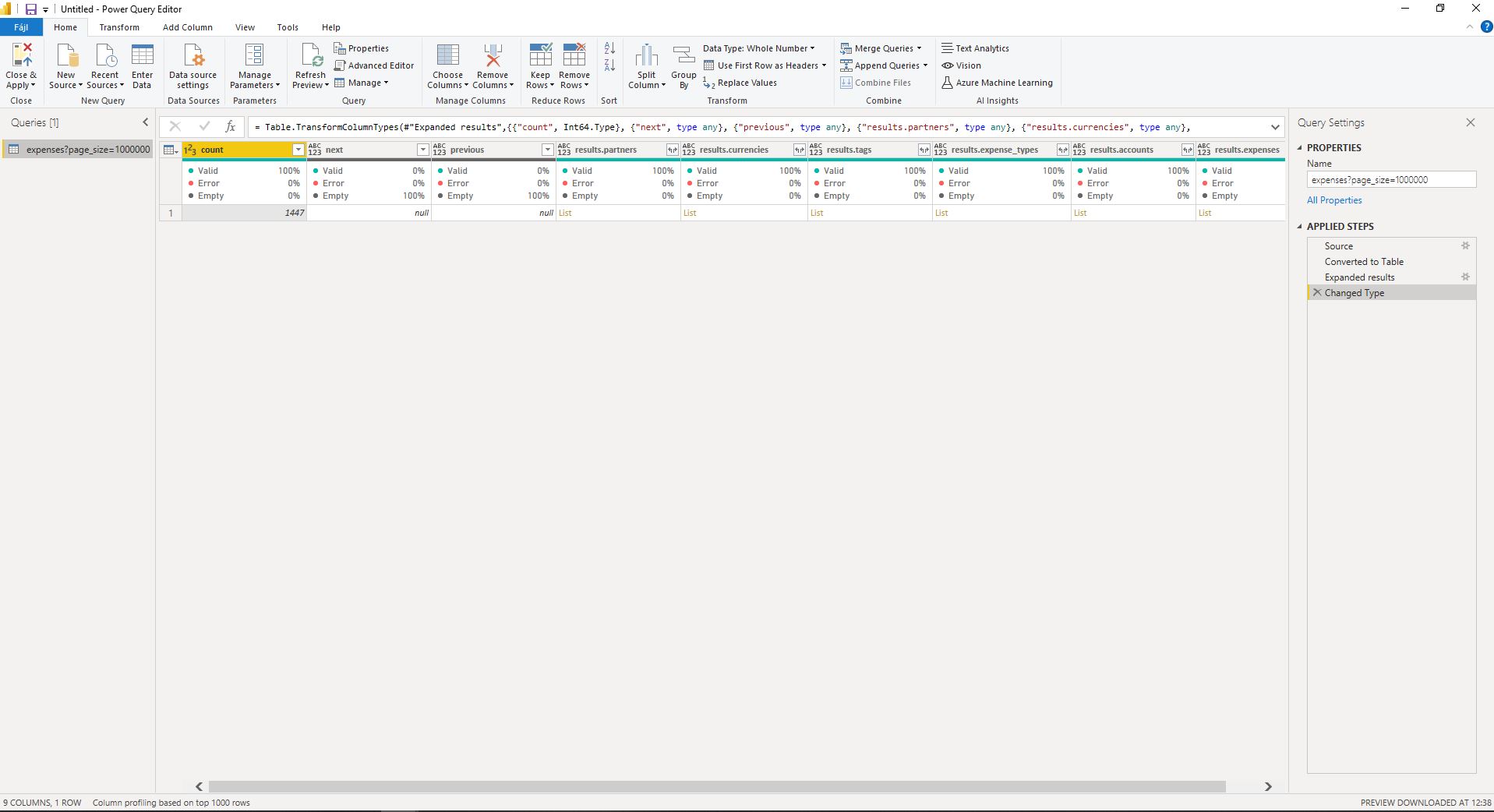
Task: Open the Append Queries dropdown
Action: click(884, 65)
